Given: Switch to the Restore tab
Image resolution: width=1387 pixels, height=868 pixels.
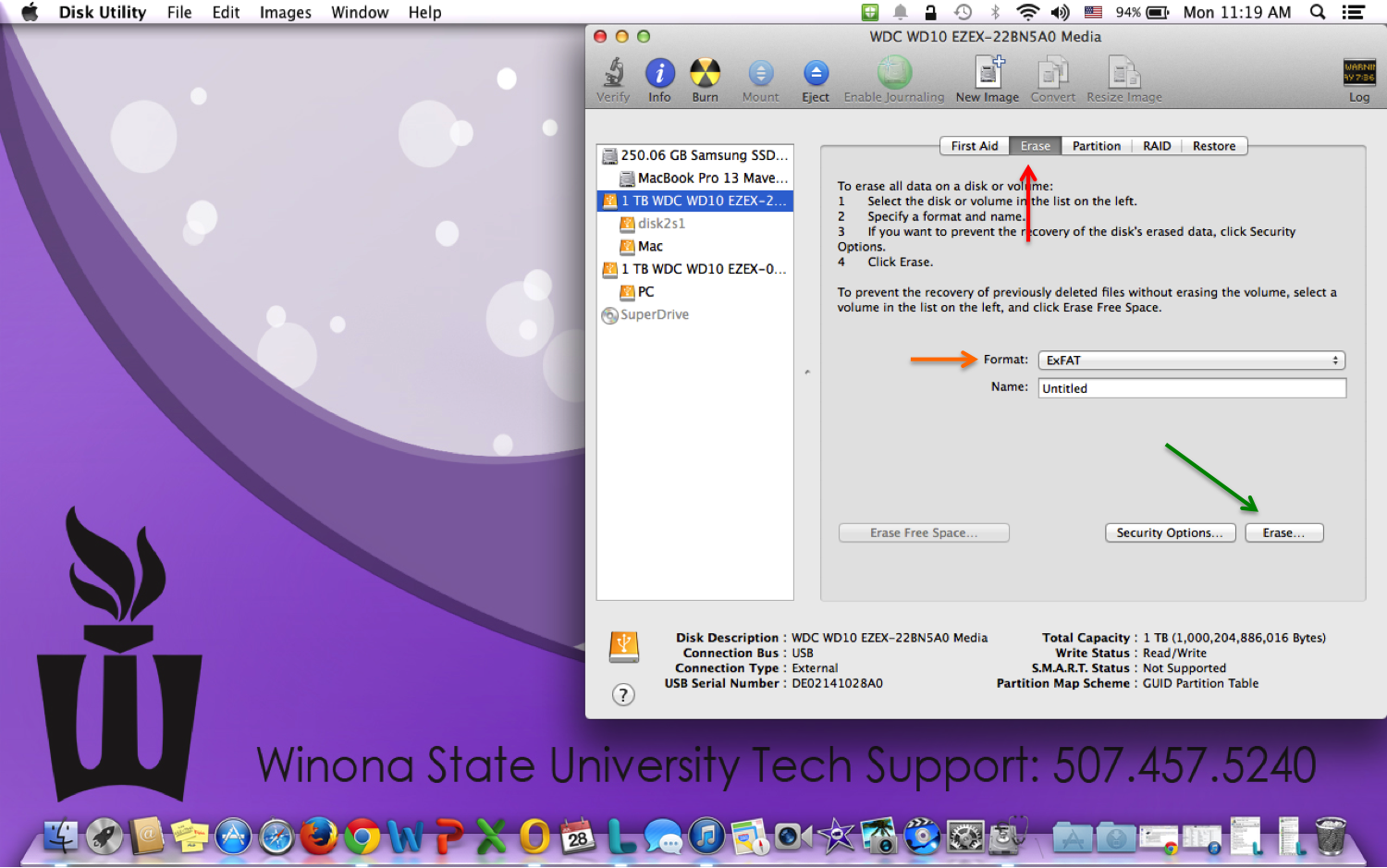Looking at the screenshot, I should pos(1213,146).
